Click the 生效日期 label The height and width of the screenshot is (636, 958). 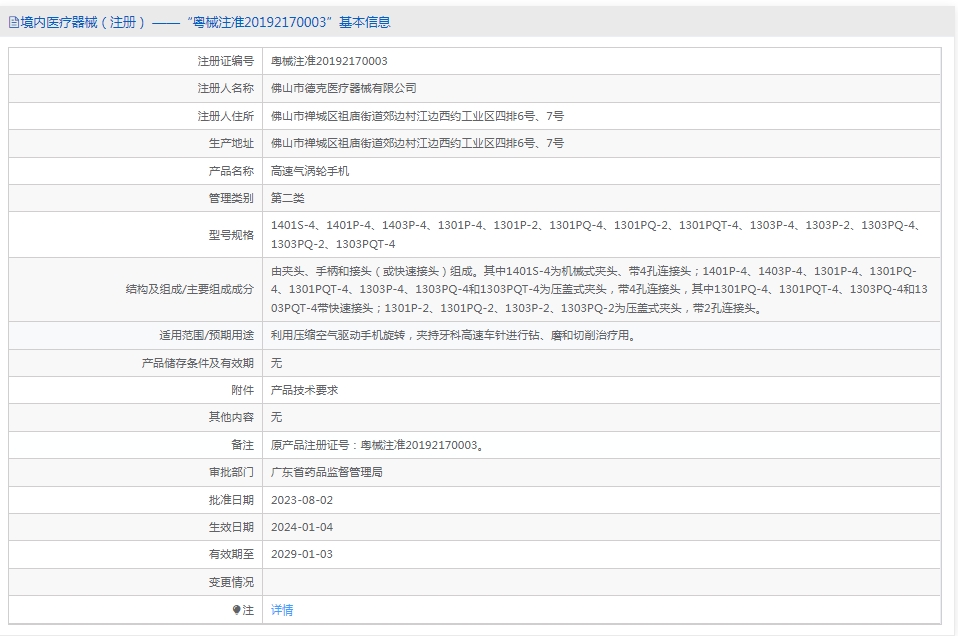(x=231, y=527)
